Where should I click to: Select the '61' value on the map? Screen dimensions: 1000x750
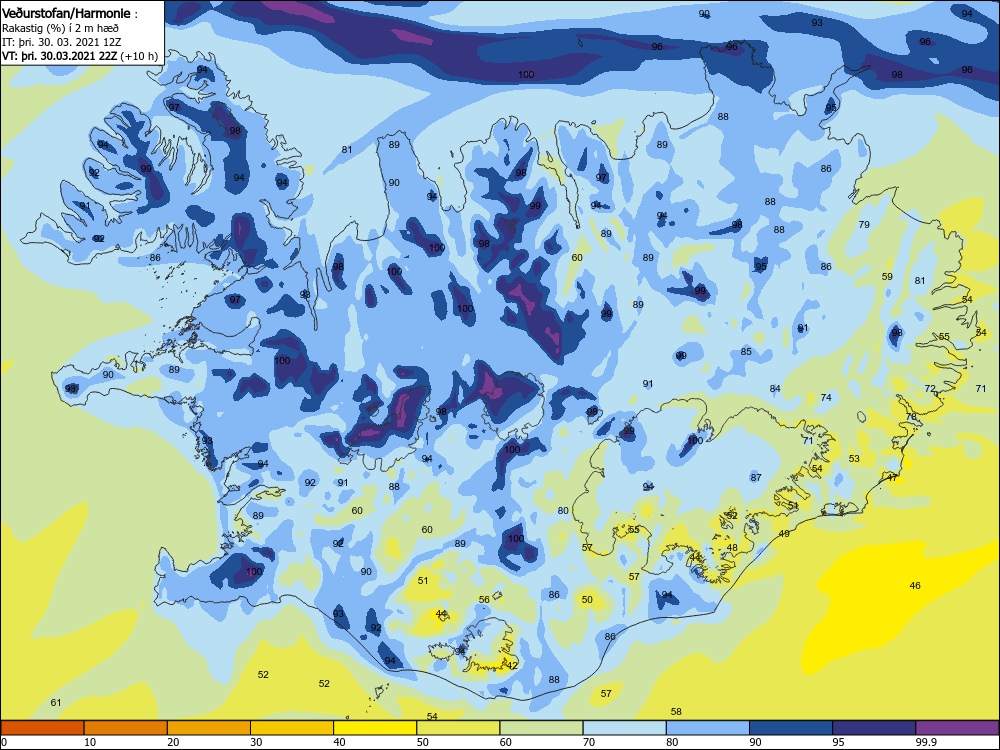point(55,703)
